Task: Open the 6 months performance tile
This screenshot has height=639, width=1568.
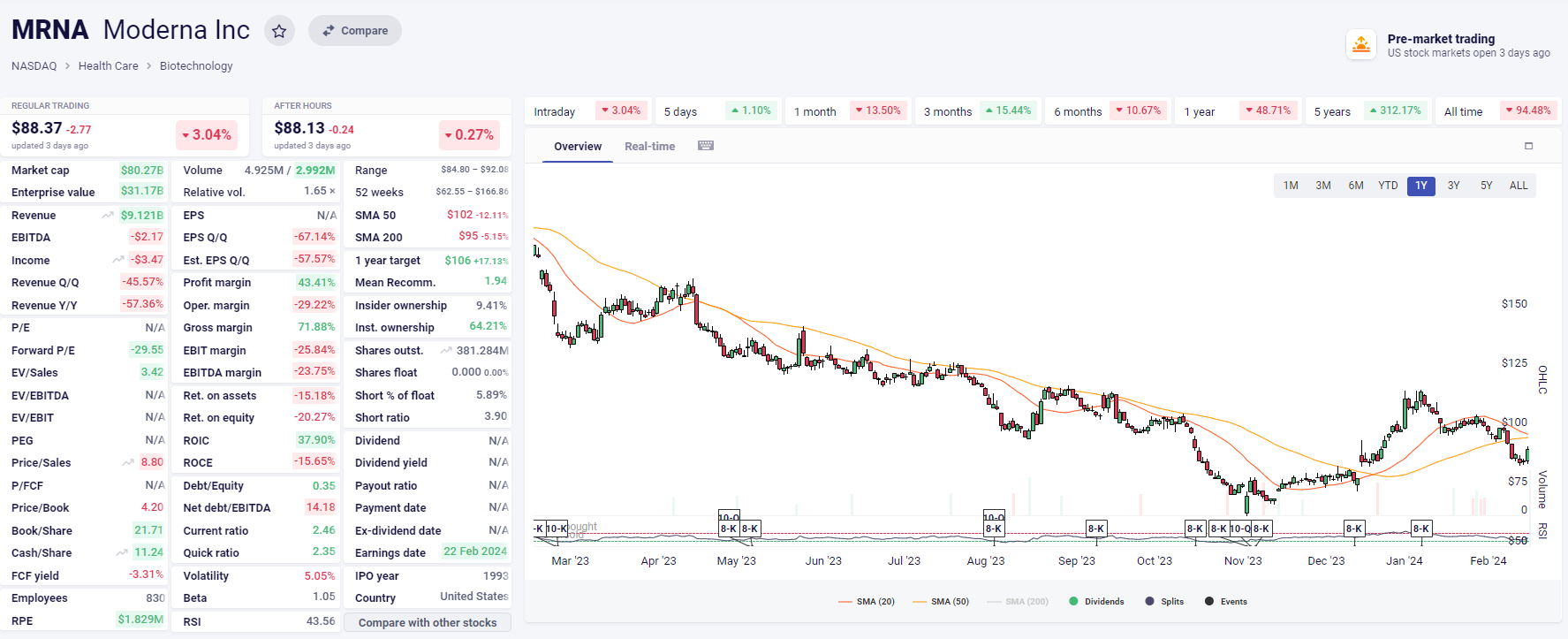Action: click(x=1107, y=111)
